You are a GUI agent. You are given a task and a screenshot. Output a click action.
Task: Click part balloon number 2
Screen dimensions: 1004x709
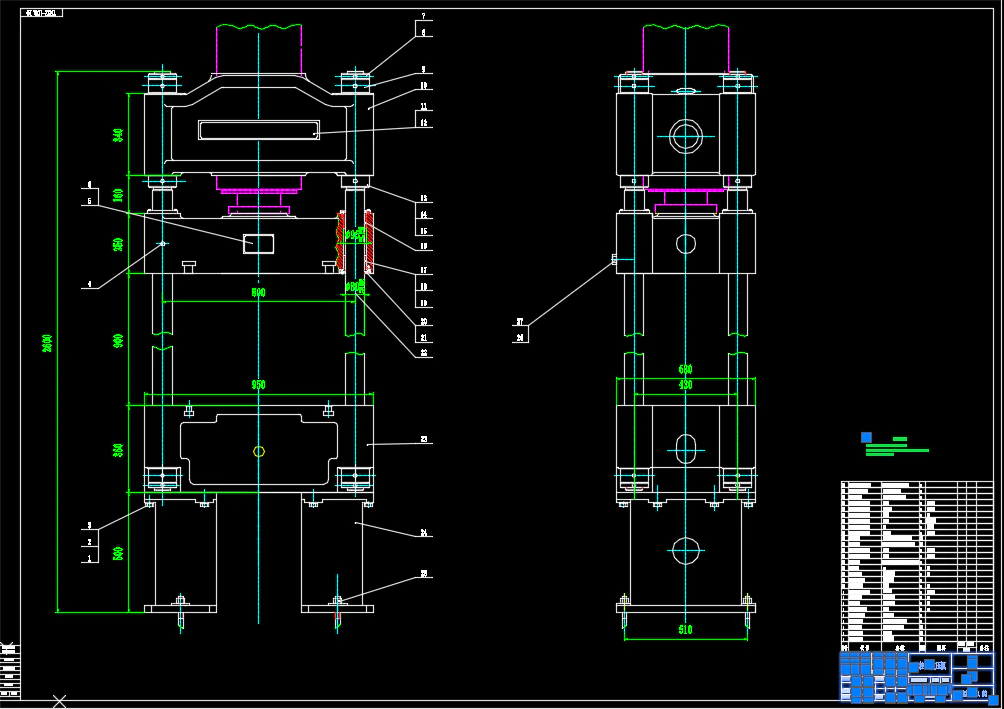coord(90,542)
